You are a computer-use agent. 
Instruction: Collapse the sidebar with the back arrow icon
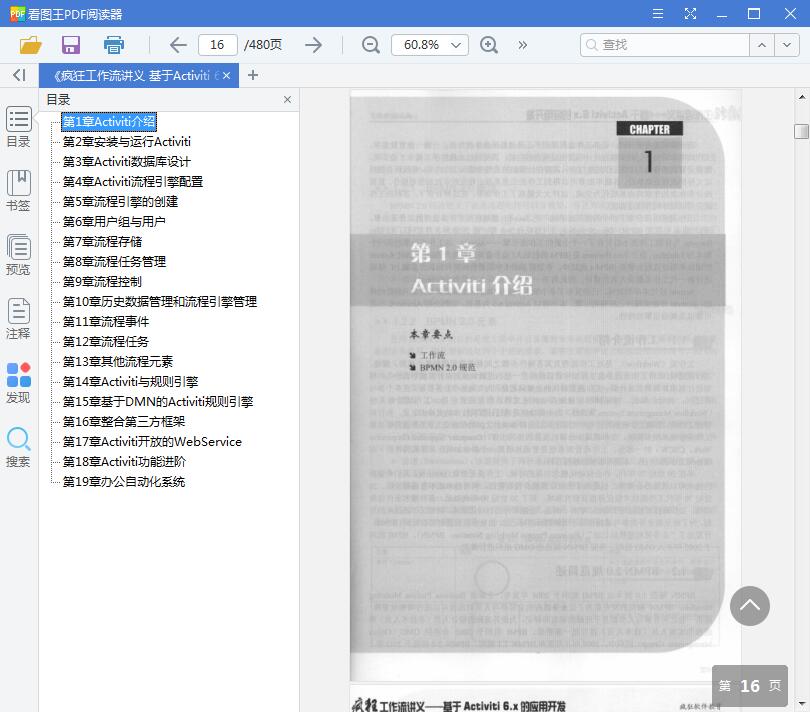pos(19,75)
